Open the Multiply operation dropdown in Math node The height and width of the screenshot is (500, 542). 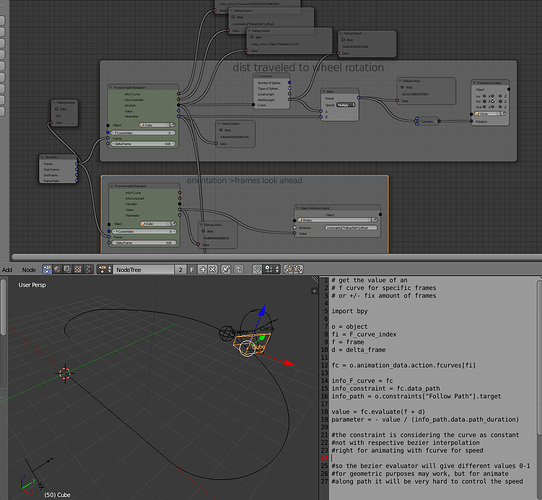[346, 105]
